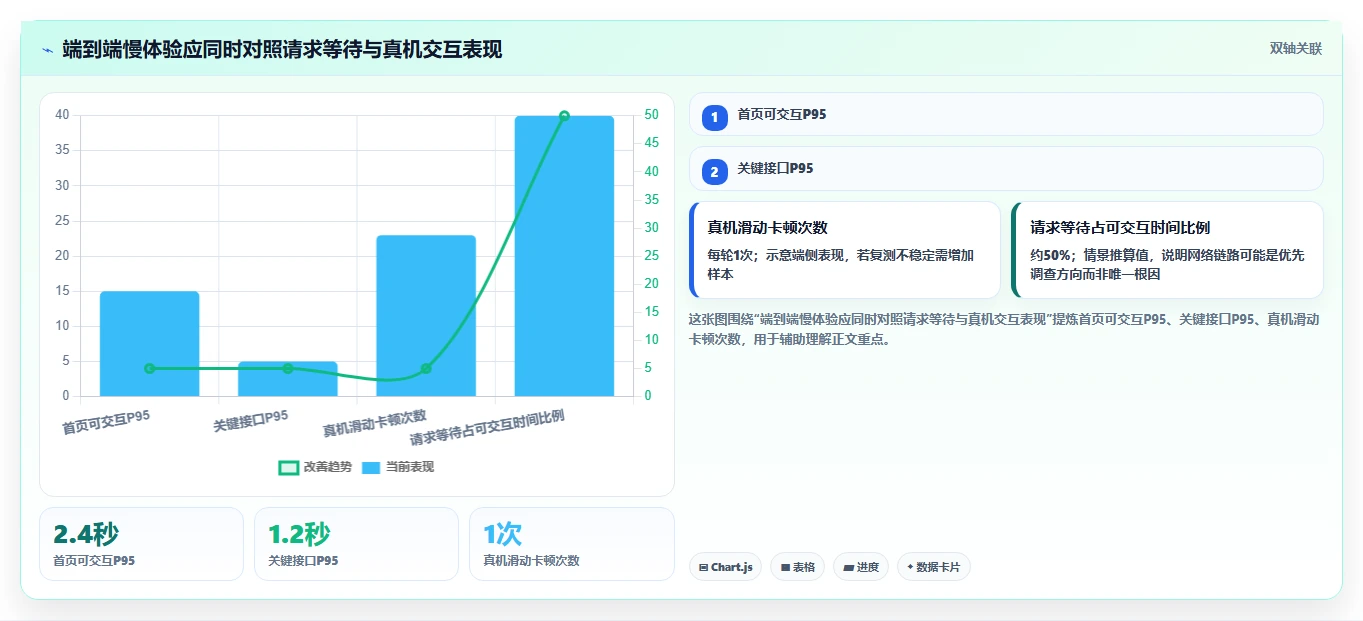Image resolution: width=1363 pixels, height=621 pixels.
Task: Click the icon inside the 表格 tag
Action: [785, 567]
